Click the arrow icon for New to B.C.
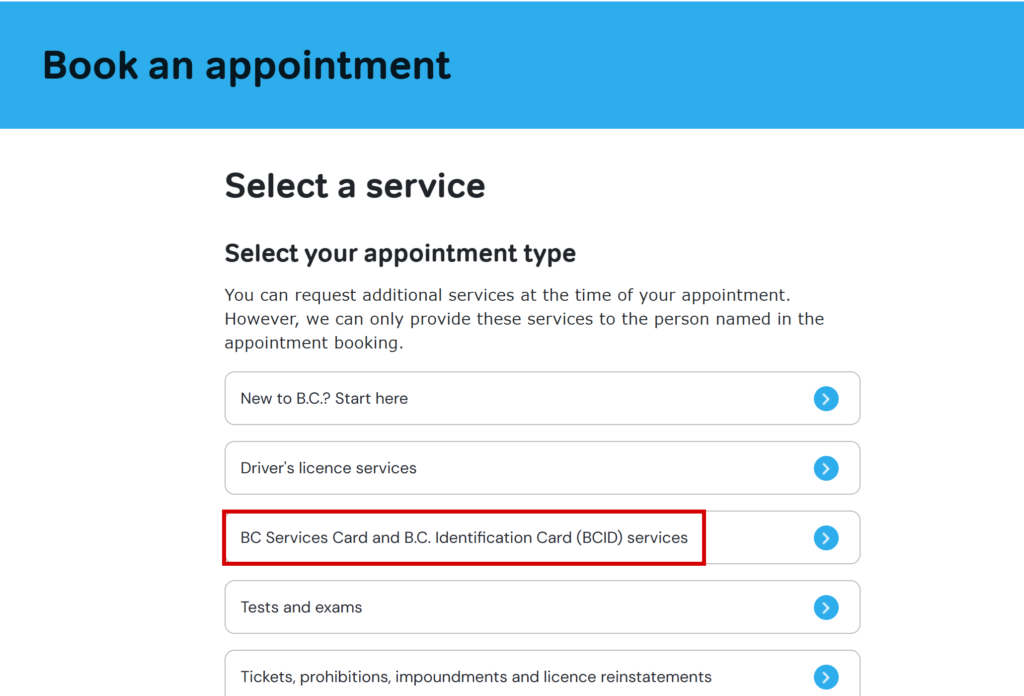Viewport: 1024px width, 696px height. click(826, 398)
